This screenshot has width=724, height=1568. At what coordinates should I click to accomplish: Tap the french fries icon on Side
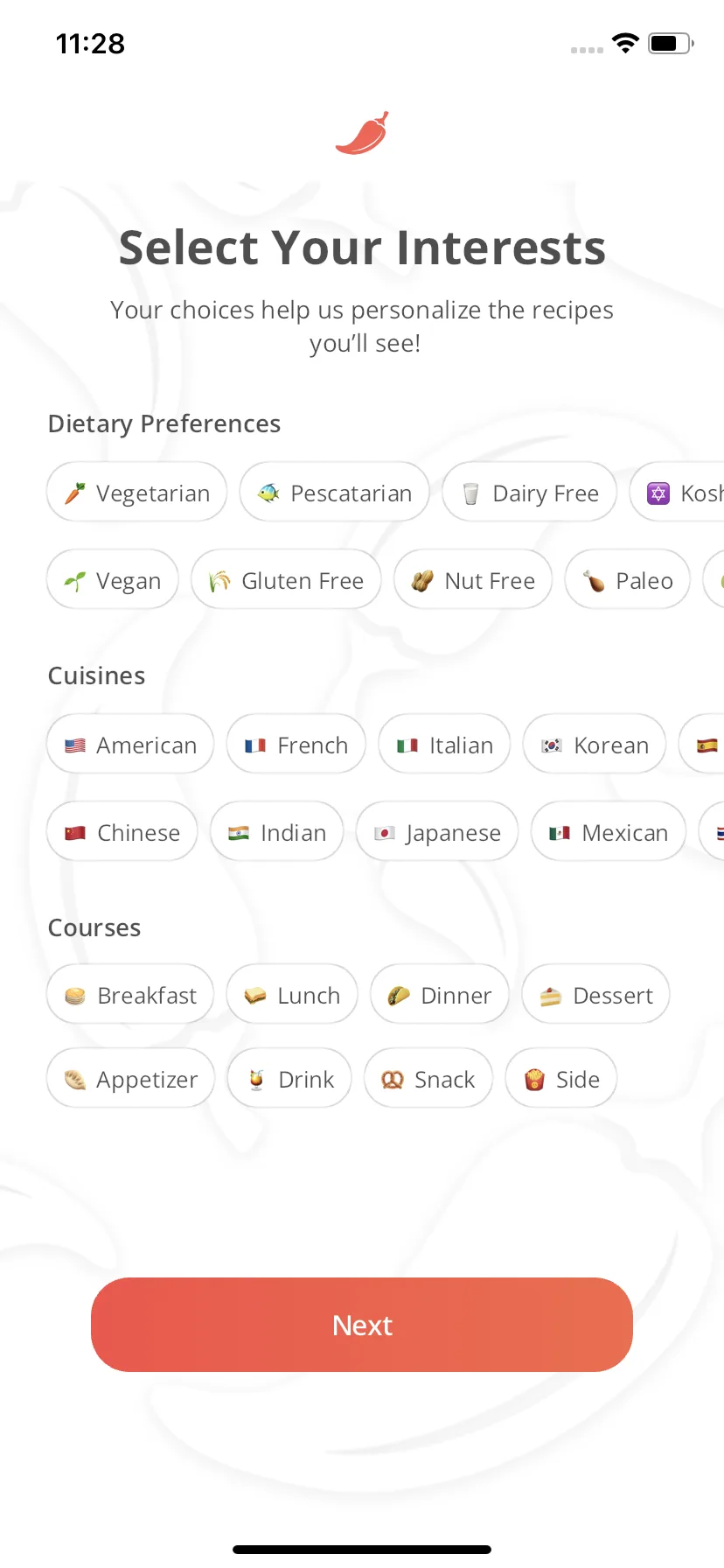tap(534, 1080)
